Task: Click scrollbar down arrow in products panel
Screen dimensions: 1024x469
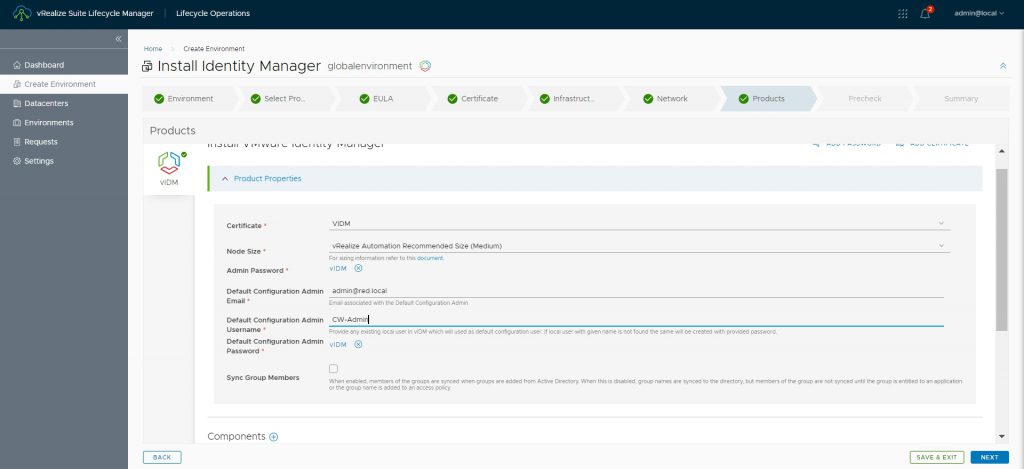Action: click(x=1002, y=436)
